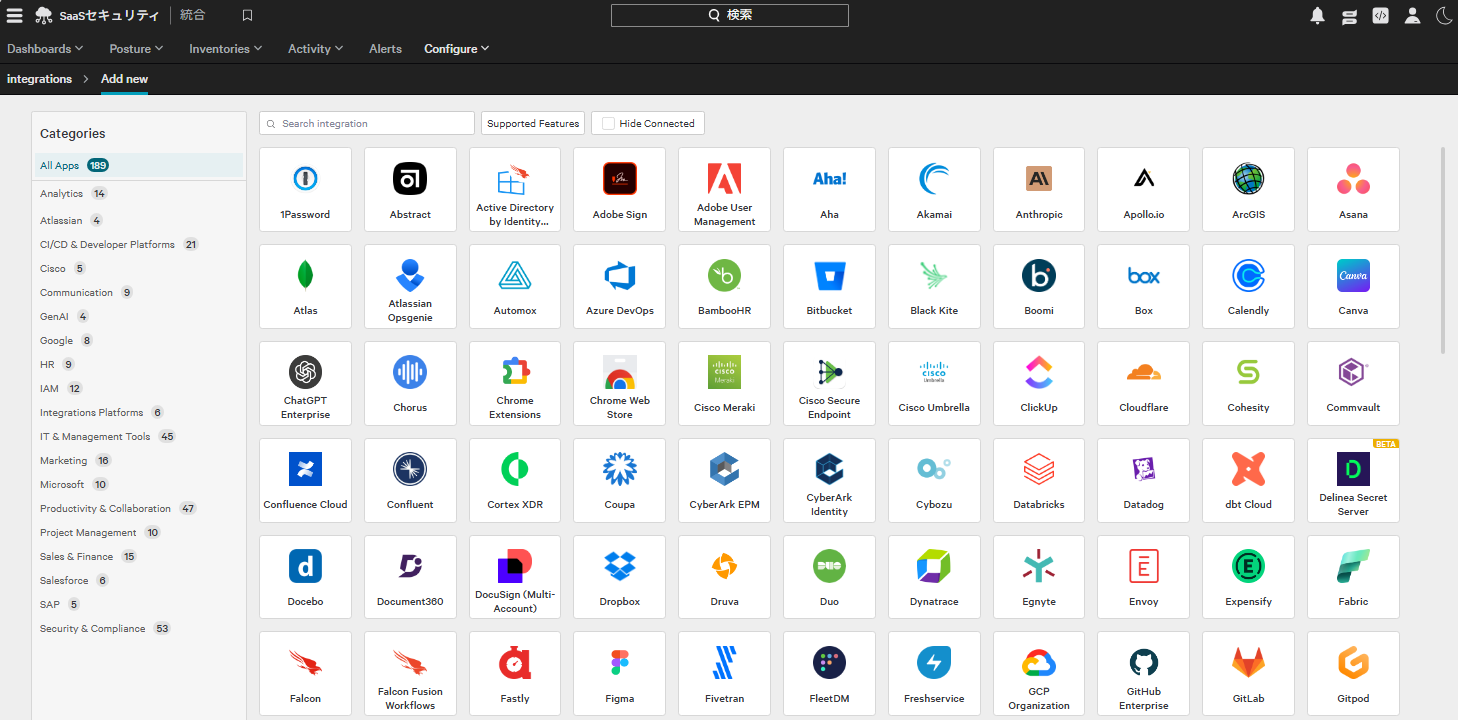This screenshot has height=720, width=1458.
Task: Click the Supported Features button
Action: pos(533,123)
